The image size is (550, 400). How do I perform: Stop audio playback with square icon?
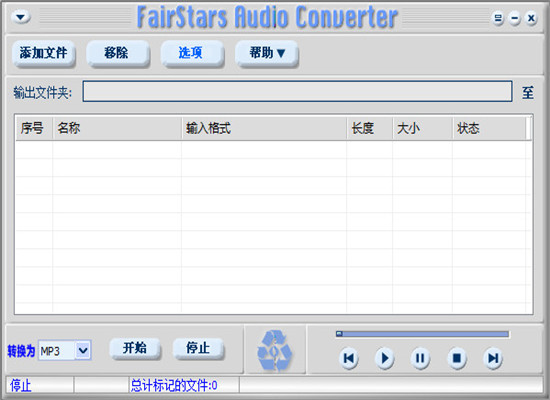point(457,358)
